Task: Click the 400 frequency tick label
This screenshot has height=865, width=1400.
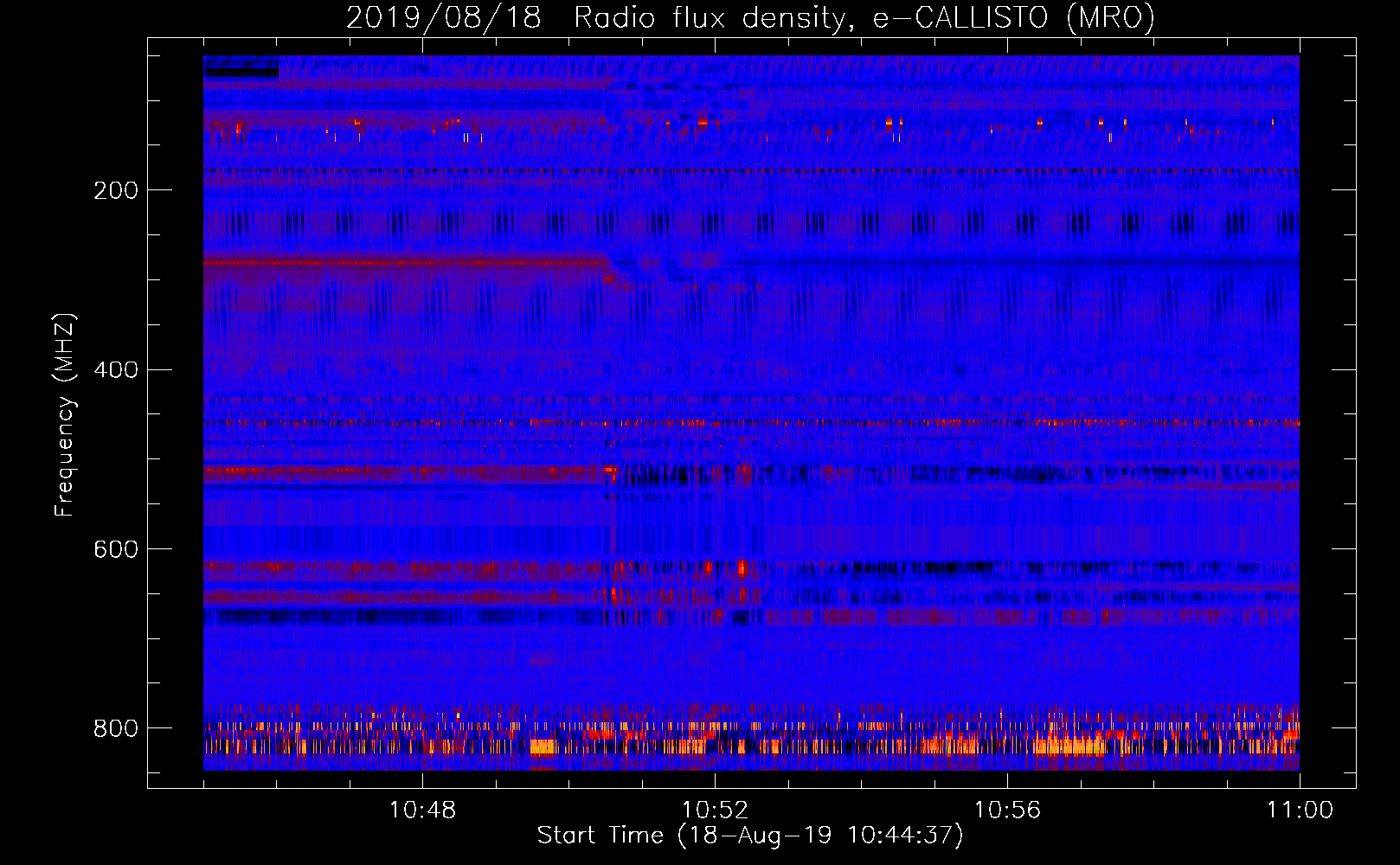Action: pos(116,370)
